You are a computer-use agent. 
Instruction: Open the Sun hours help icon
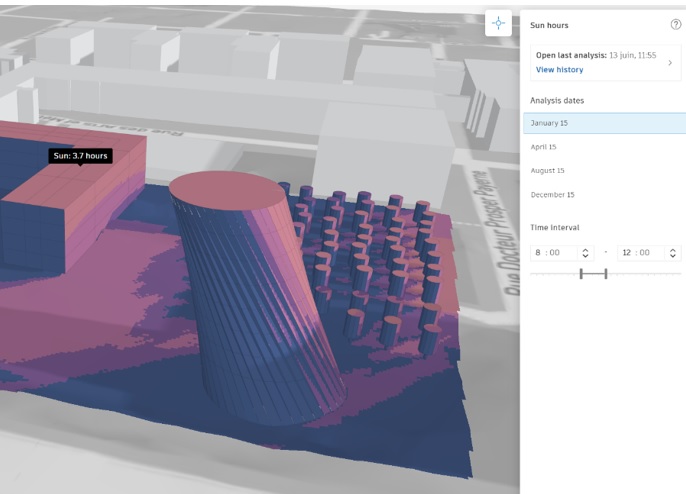pyautogui.click(x=676, y=25)
